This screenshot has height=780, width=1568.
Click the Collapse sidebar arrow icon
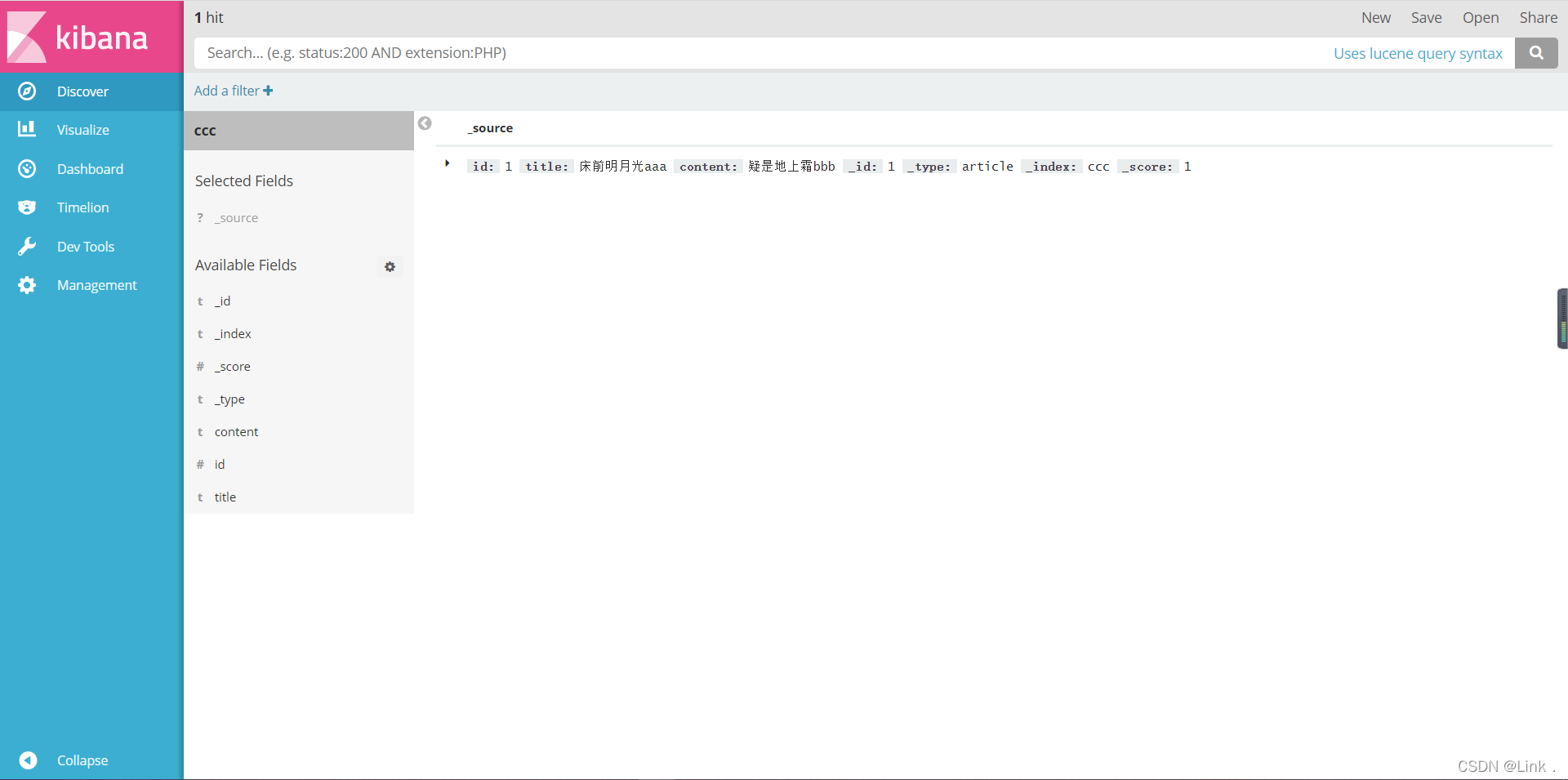point(28,760)
